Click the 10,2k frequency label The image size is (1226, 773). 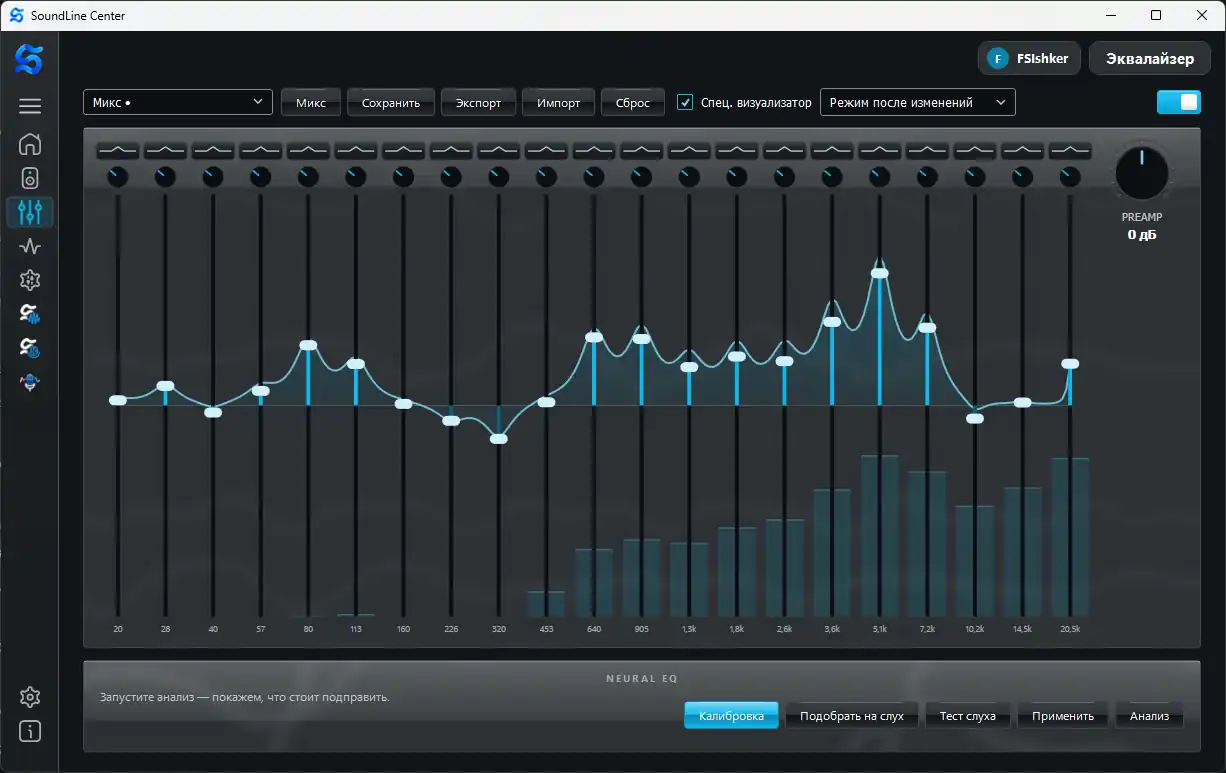[x=975, y=629]
